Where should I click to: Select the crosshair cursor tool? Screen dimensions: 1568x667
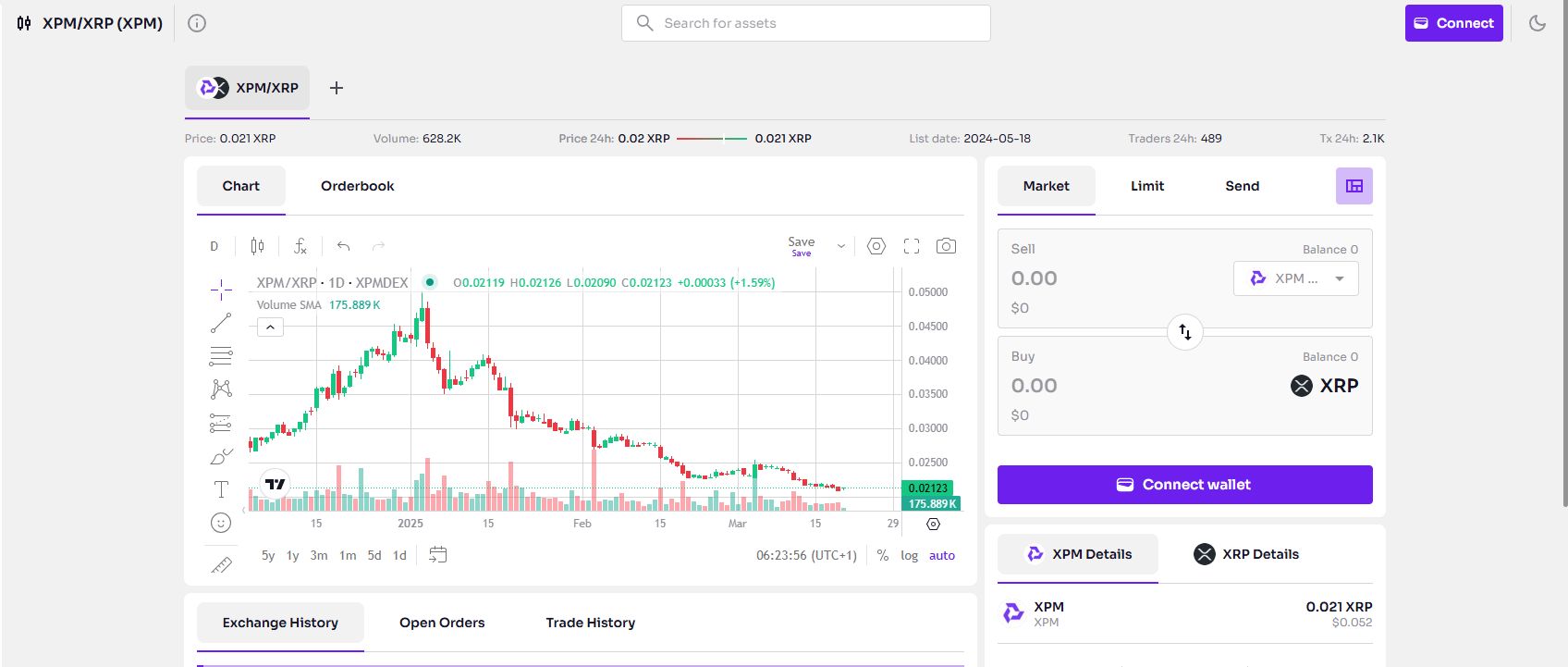click(x=221, y=290)
